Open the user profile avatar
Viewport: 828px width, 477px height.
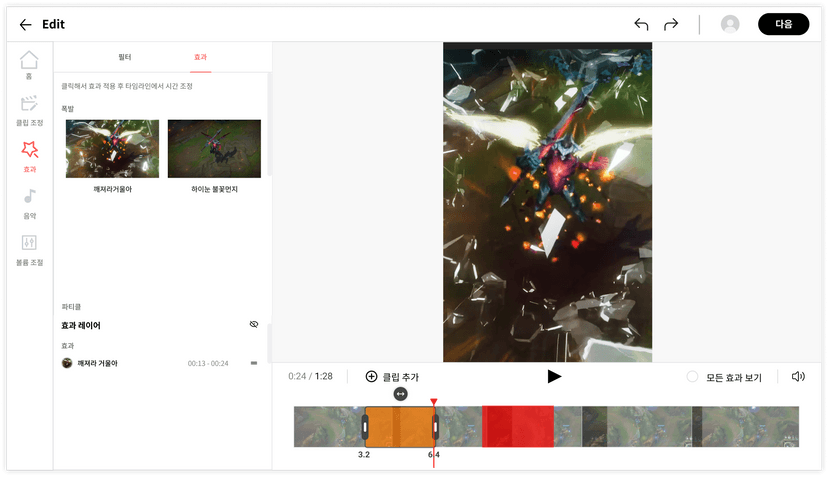[x=730, y=24]
